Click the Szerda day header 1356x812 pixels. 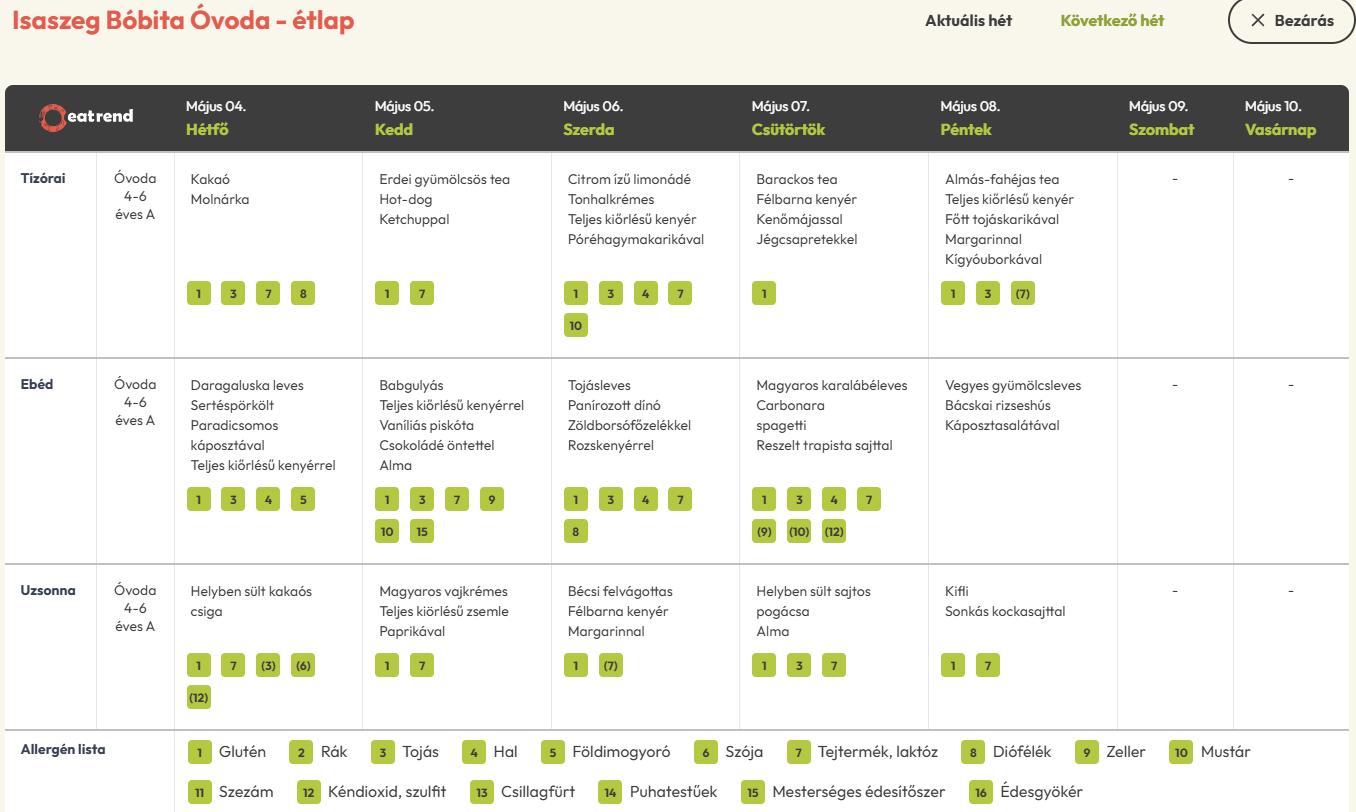[589, 130]
